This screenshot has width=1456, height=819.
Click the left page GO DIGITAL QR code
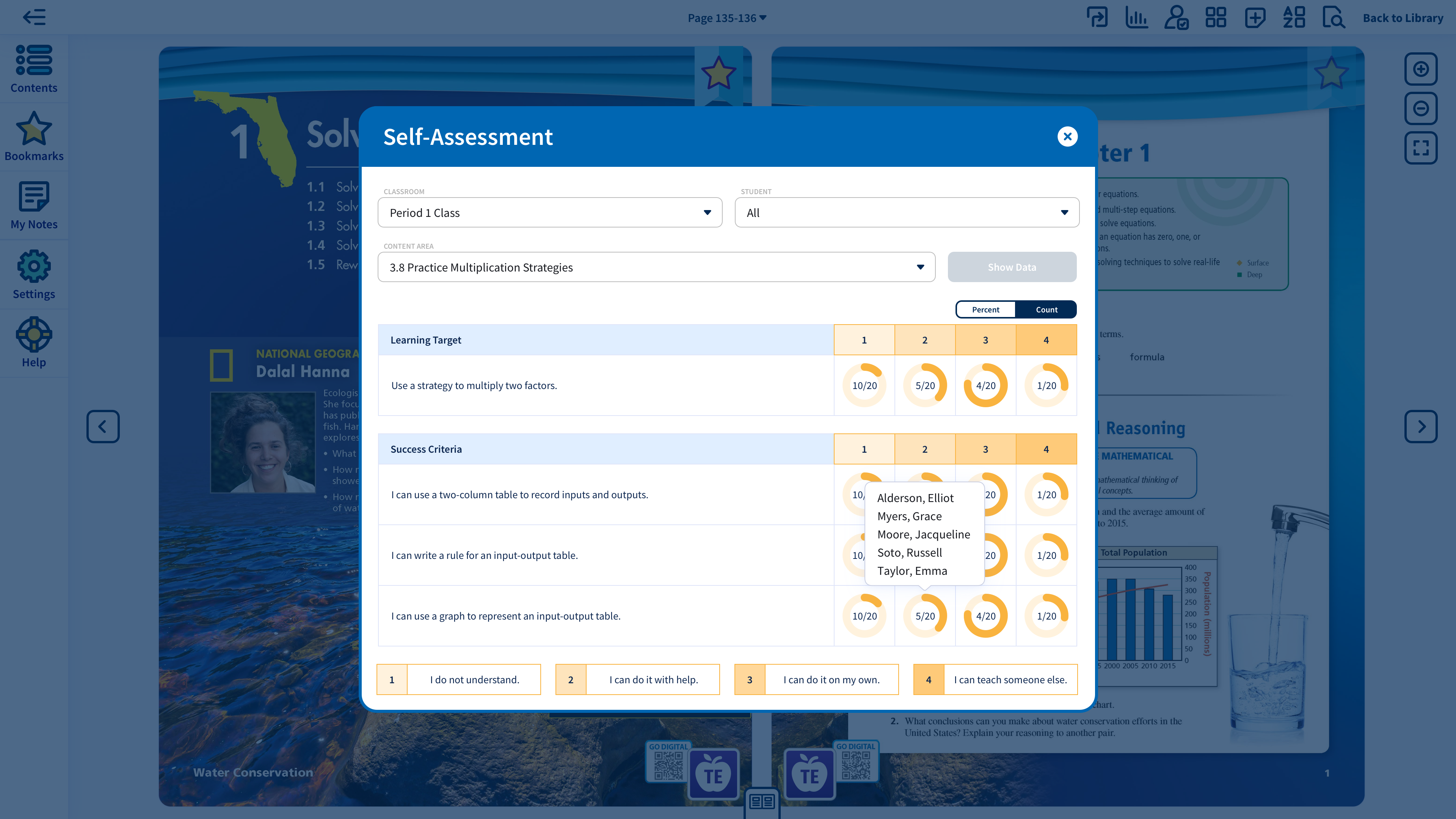point(668,762)
